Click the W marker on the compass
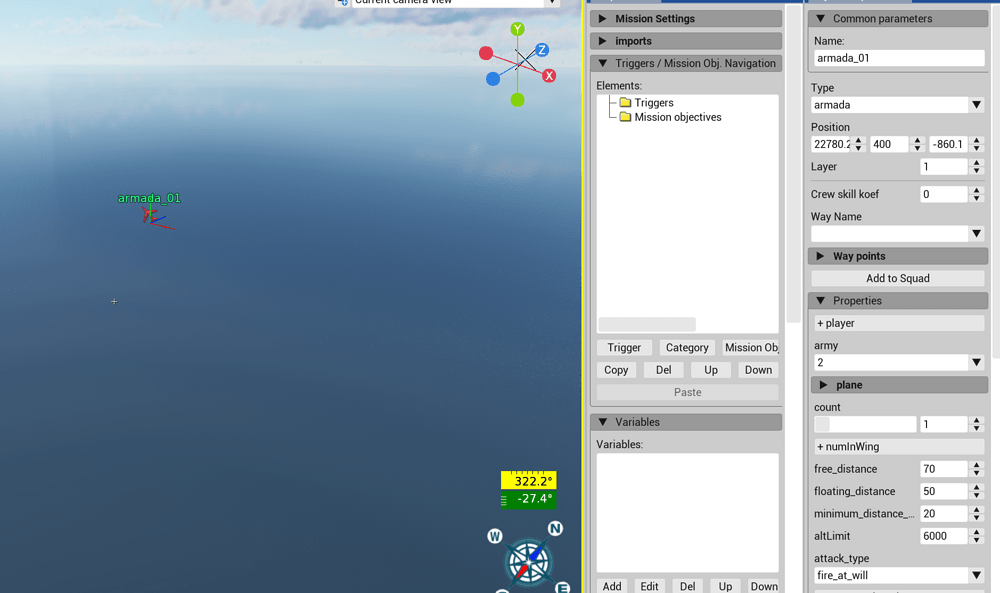1000x593 pixels. 495,536
